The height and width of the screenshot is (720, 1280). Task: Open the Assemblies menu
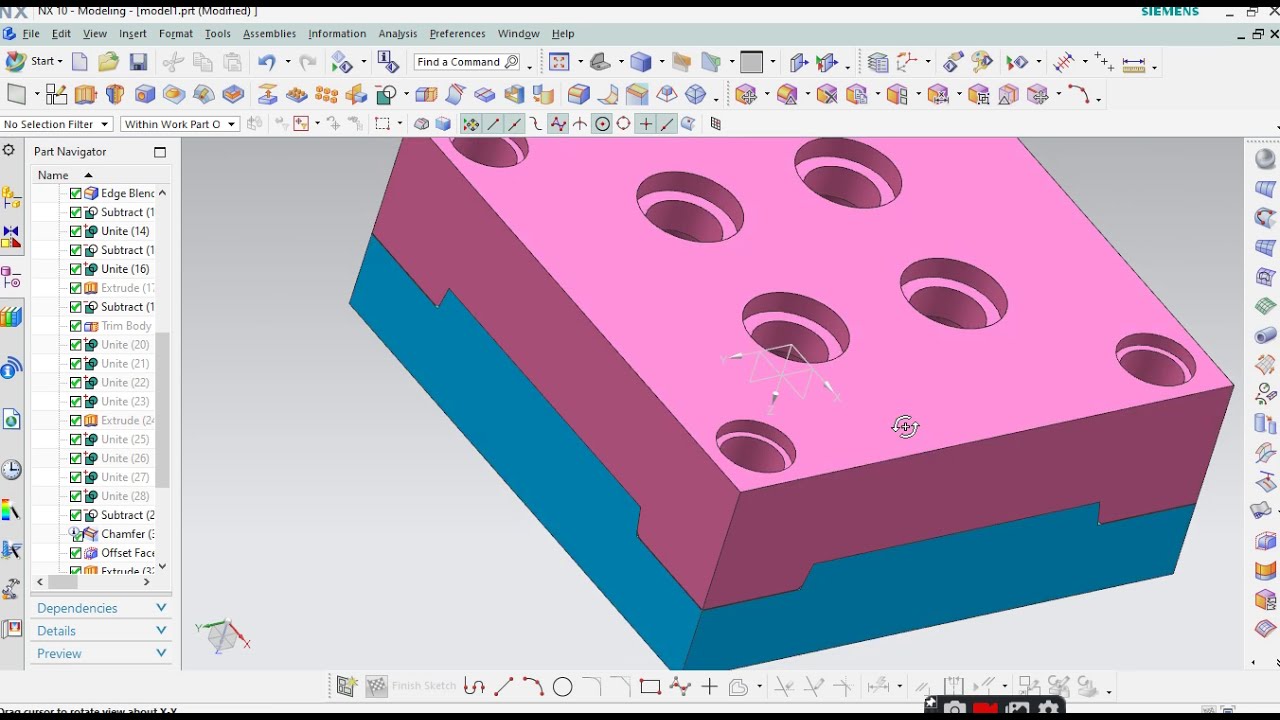pos(269,34)
